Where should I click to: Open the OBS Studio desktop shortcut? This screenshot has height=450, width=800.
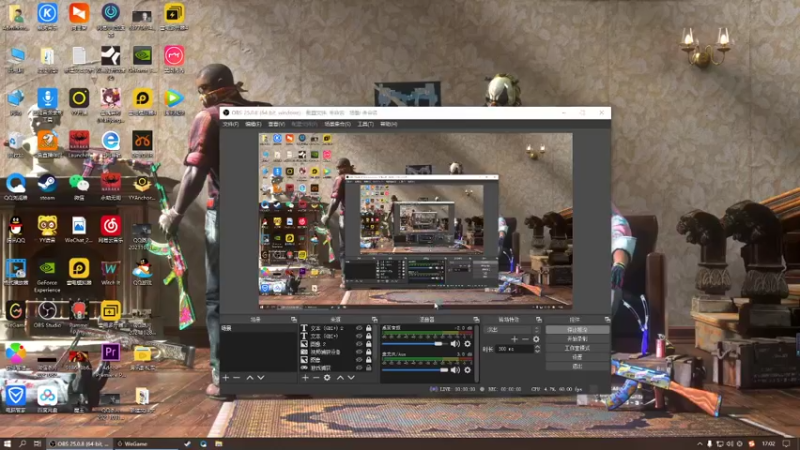(x=47, y=314)
